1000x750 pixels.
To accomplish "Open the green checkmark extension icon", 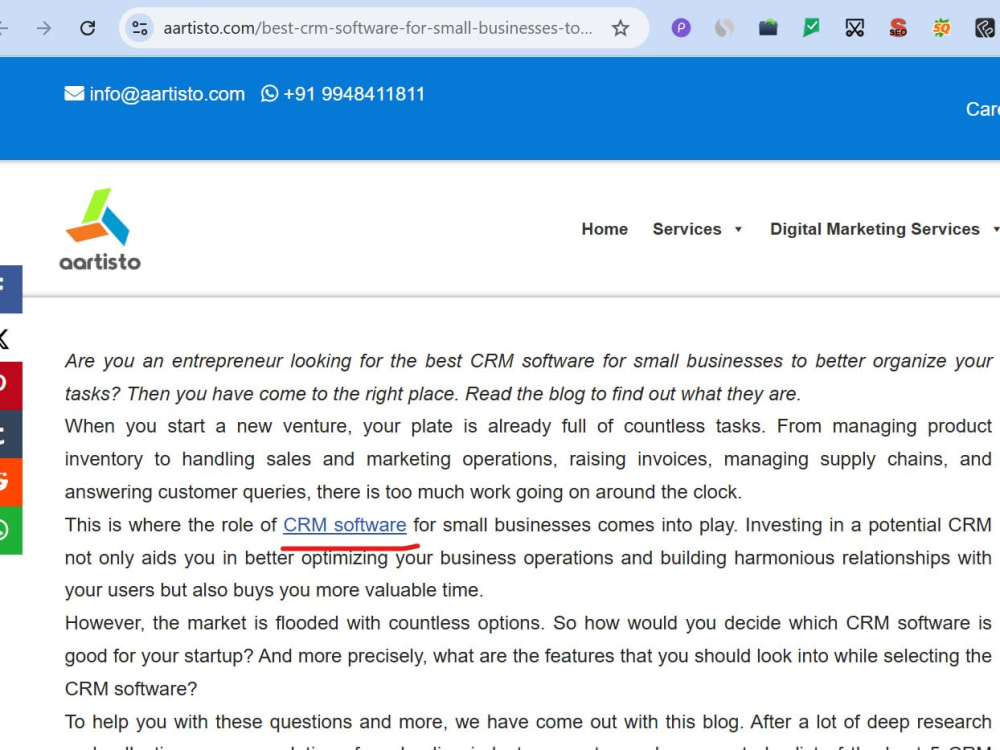I will 811,28.
